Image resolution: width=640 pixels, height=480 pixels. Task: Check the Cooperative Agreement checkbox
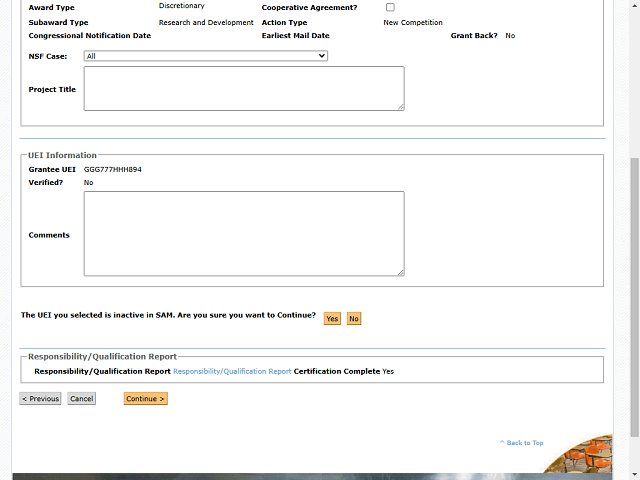click(390, 7)
